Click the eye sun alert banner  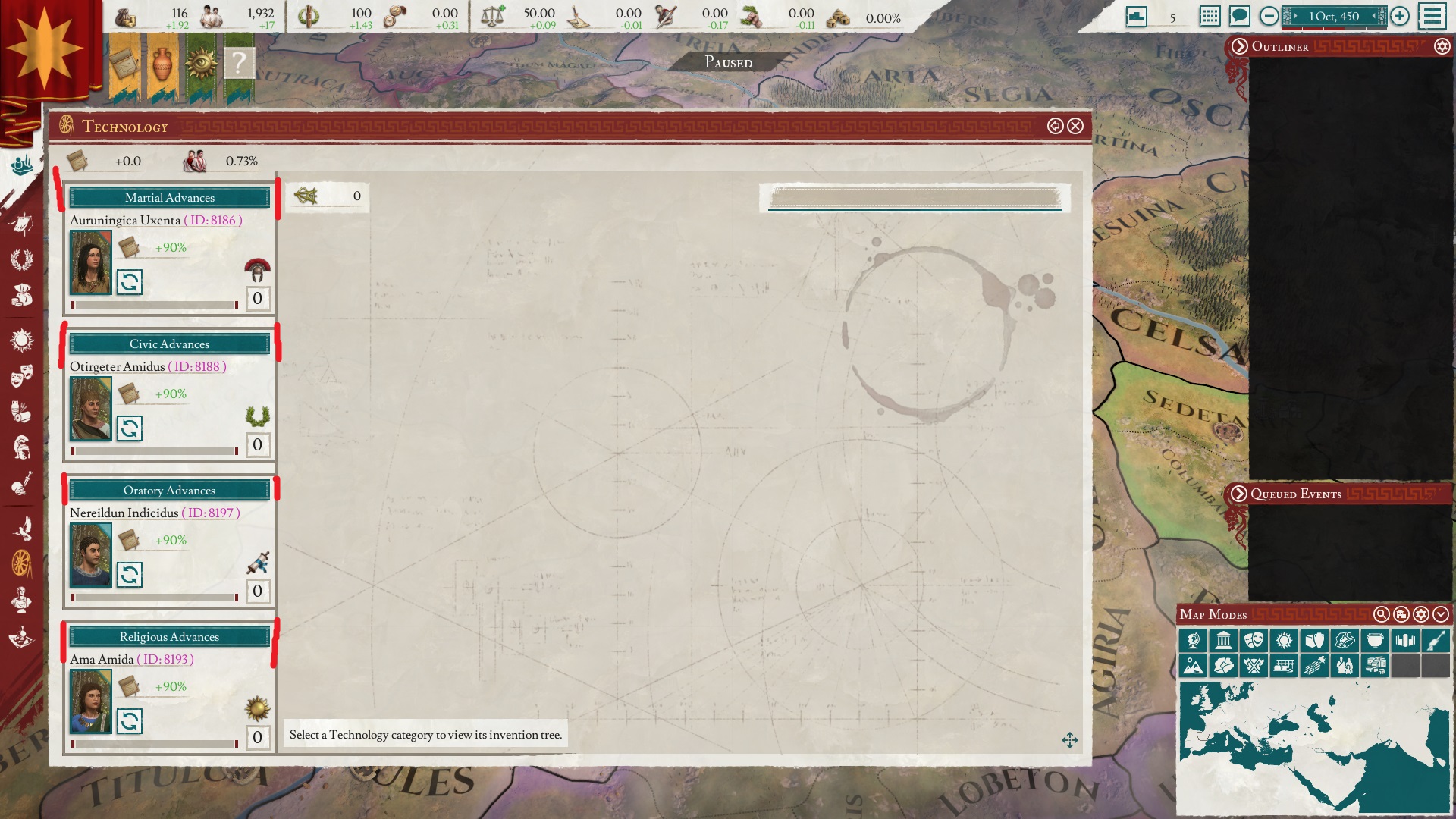pyautogui.click(x=201, y=68)
